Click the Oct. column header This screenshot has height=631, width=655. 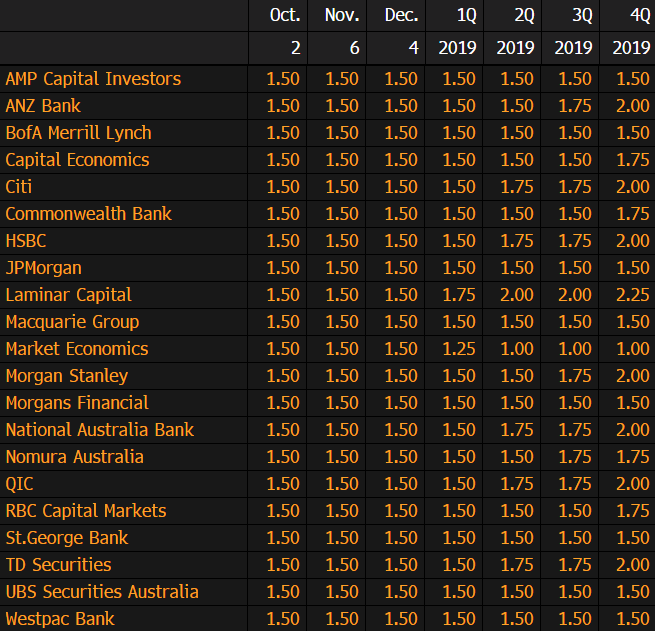(x=284, y=15)
